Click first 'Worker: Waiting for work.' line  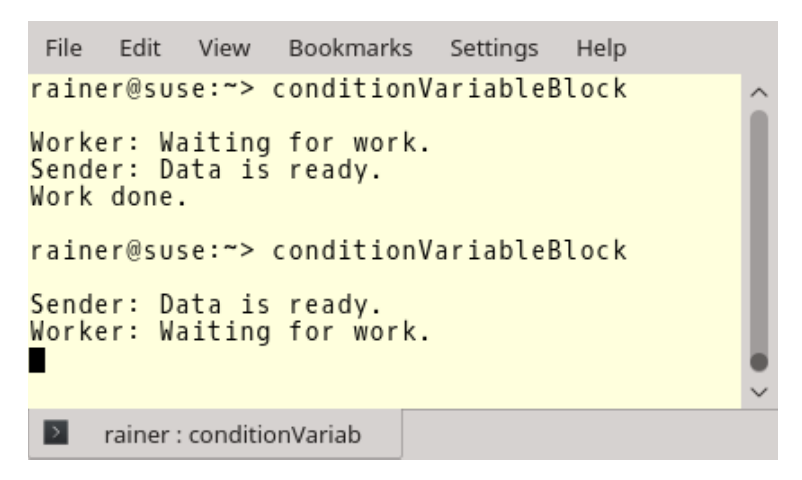pyautogui.click(x=230, y=143)
